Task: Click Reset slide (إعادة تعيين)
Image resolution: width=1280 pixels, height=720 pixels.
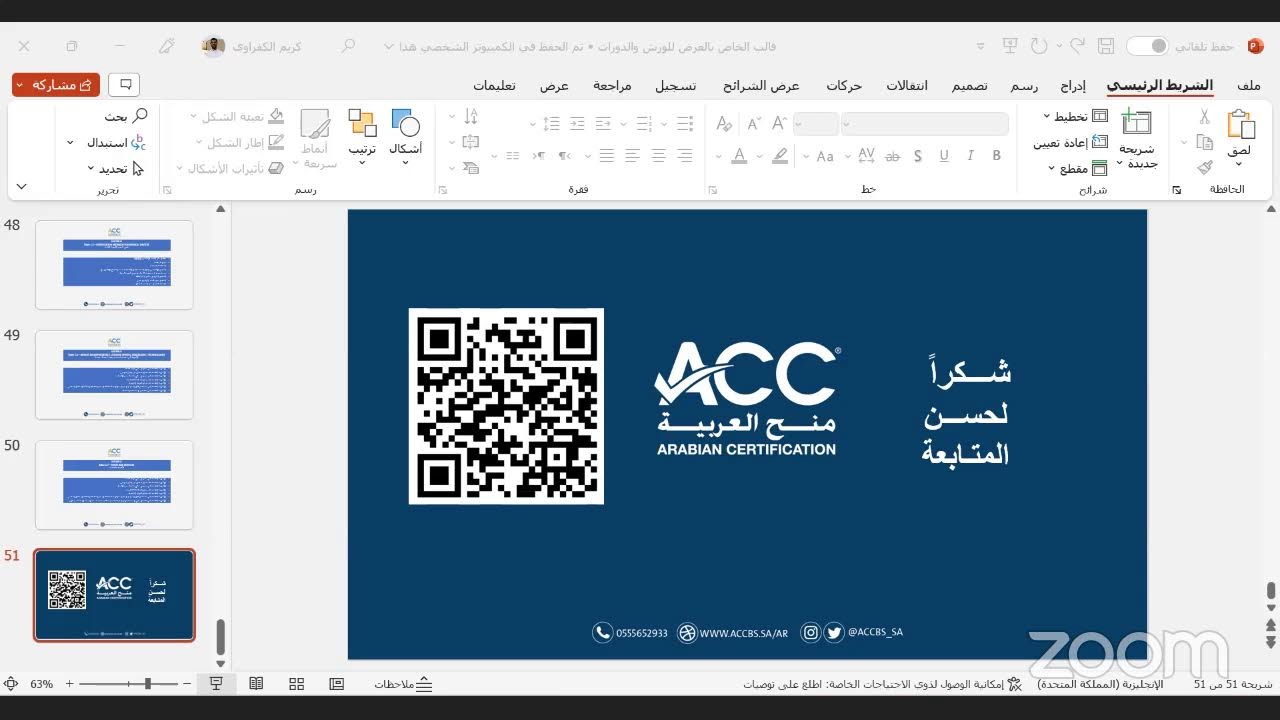Action: coord(1070,142)
